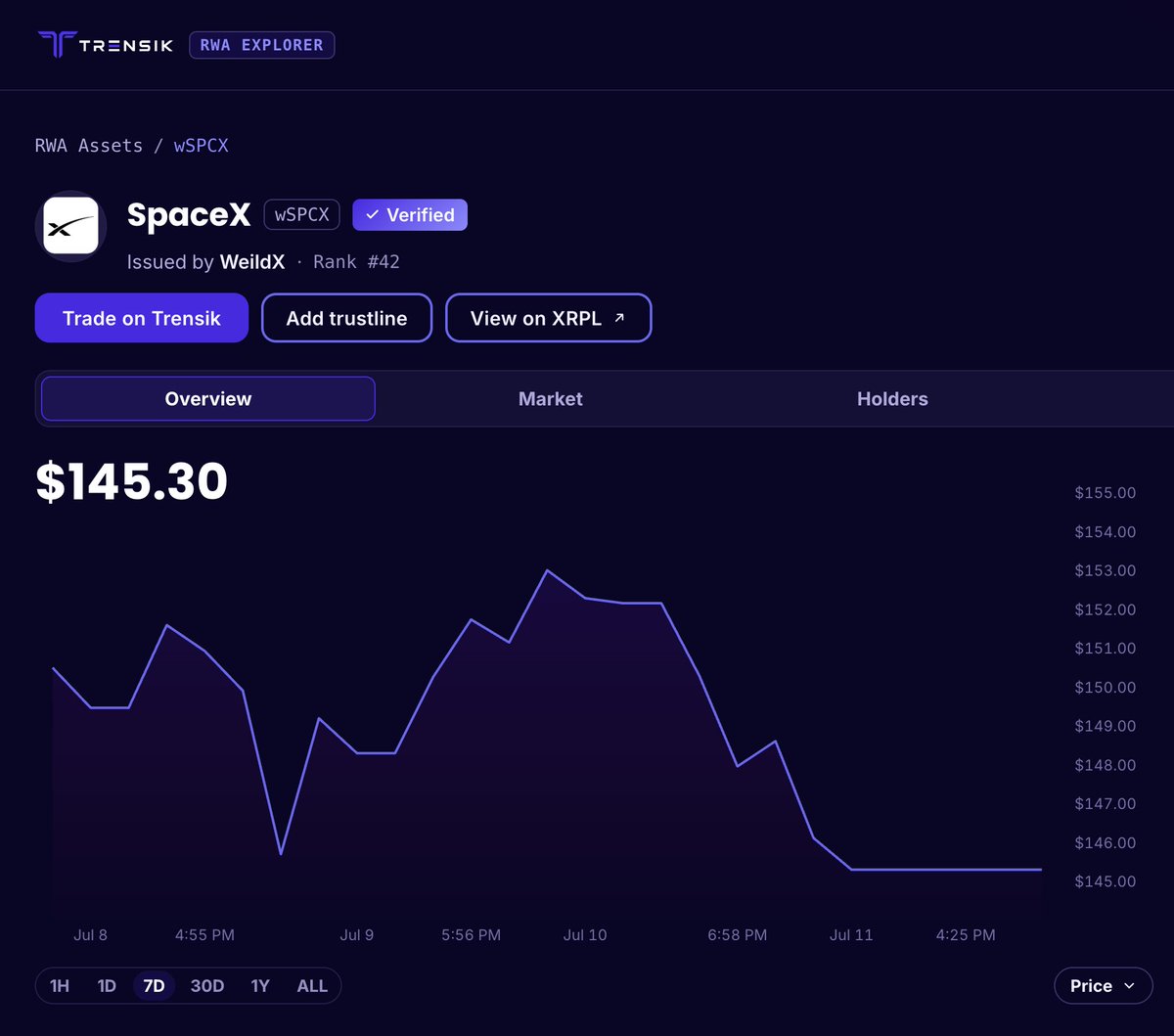Click the RWA EXPLORER badge
The width and height of the screenshot is (1174, 1036).
(x=261, y=45)
